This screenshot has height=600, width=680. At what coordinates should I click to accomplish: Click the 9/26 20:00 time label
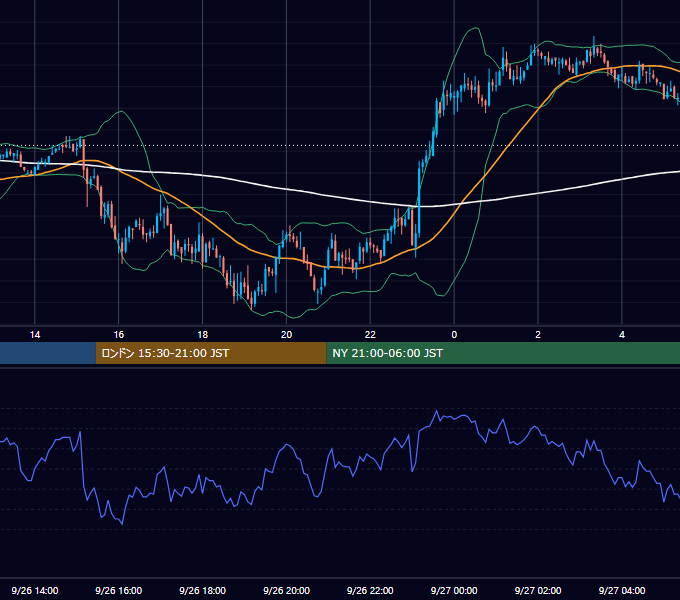pyautogui.click(x=286, y=590)
